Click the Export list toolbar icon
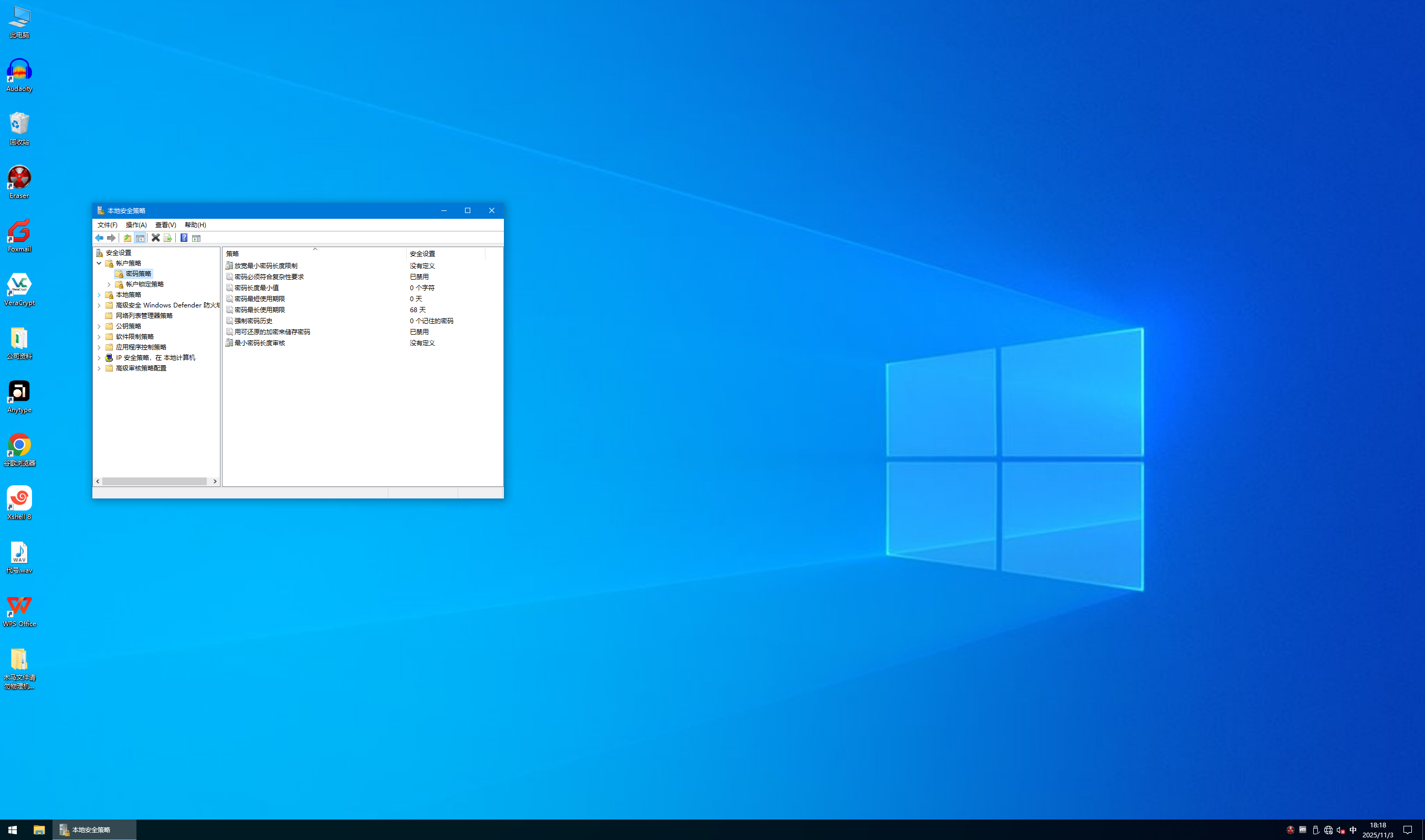Screen dimensions: 1425x840 [167, 238]
